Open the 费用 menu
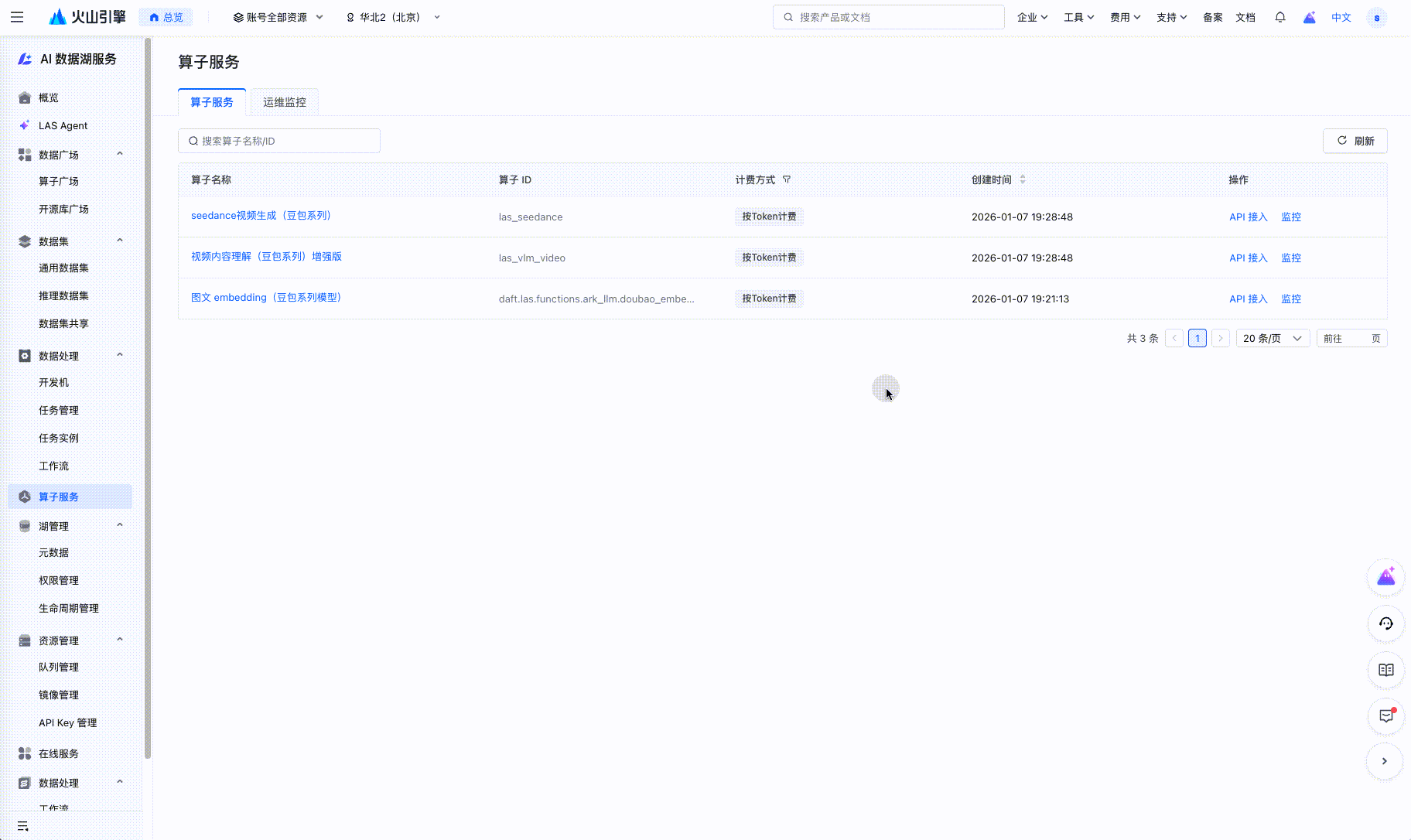The height and width of the screenshot is (840, 1411). pyautogui.click(x=1126, y=17)
